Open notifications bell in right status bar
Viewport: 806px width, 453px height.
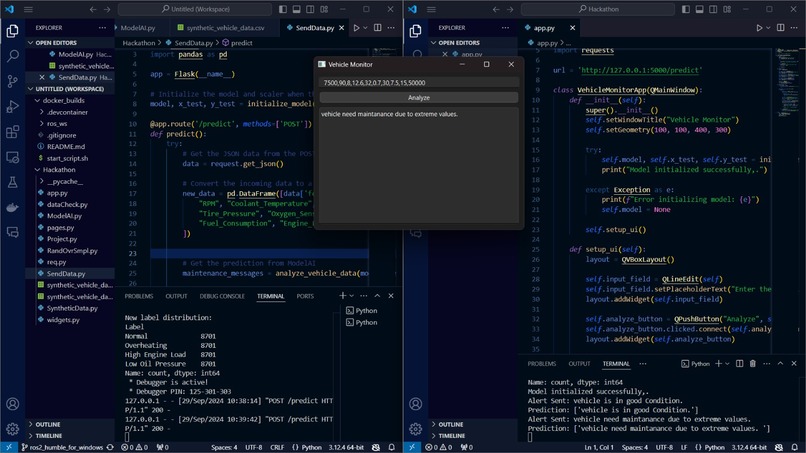point(795,447)
